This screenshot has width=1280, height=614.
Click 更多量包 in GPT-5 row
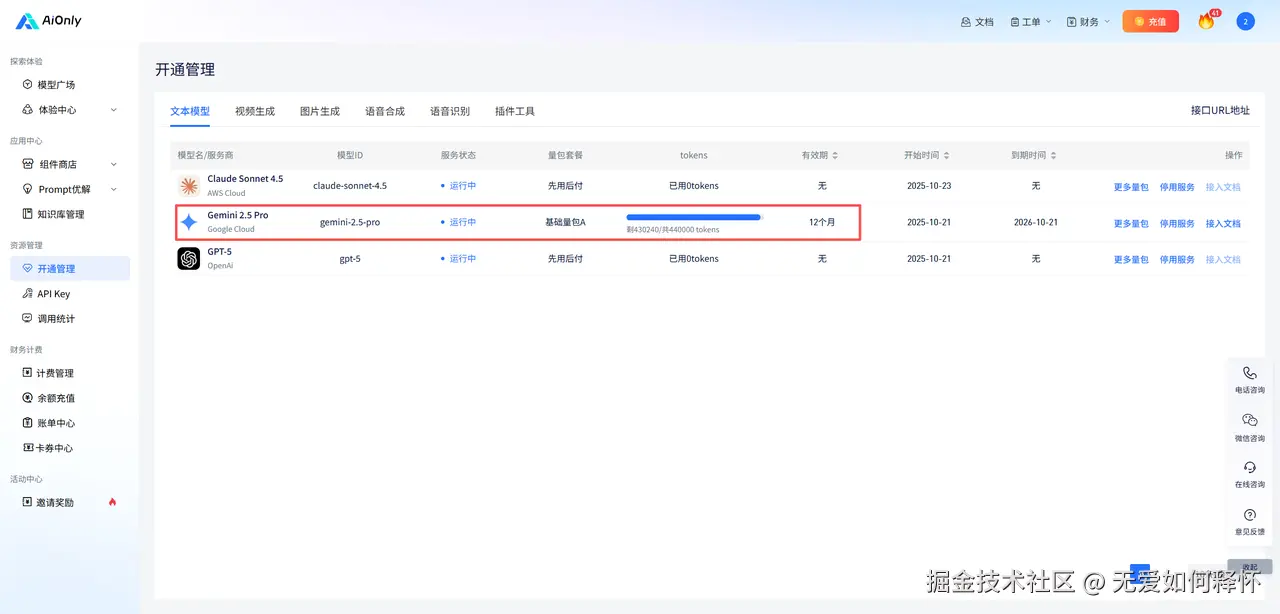coord(1131,259)
